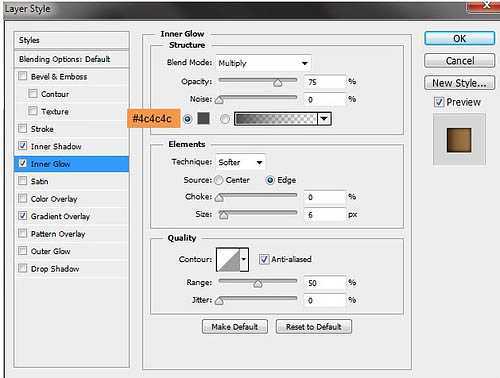Select the Drop Shadow style row
The width and height of the screenshot is (500, 378).
(72, 268)
